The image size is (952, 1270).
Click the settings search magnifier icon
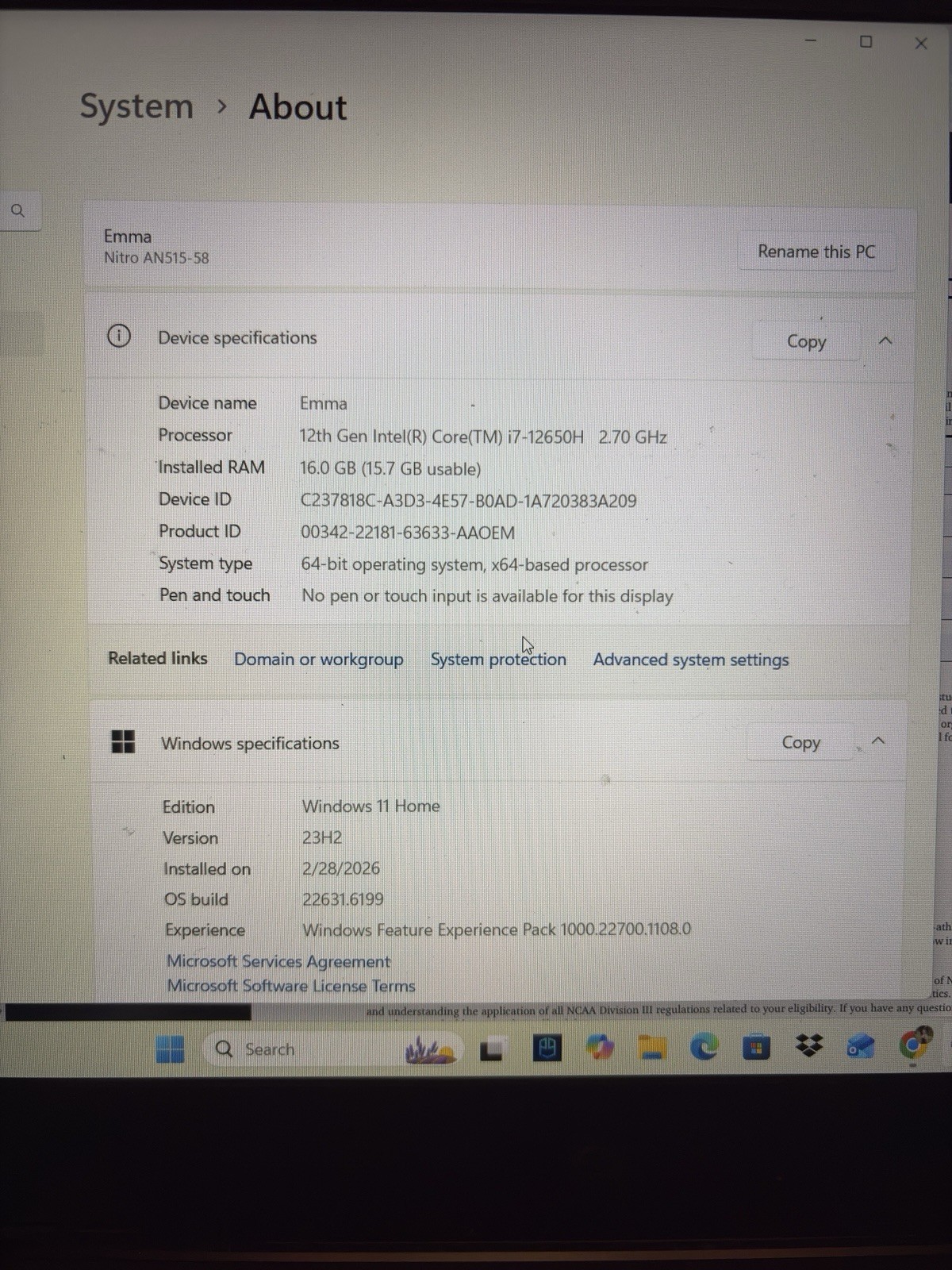(17, 210)
